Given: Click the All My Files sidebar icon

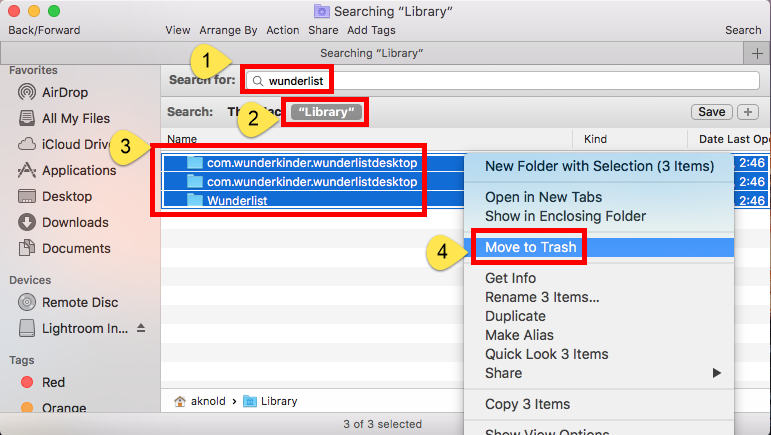Looking at the screenshot, I should click(x=27, y=118).
